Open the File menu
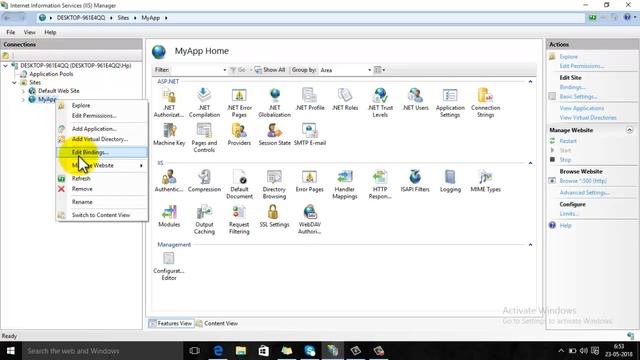Image resolution: width=640 pixels, height=360 pixels. point(11,32)
